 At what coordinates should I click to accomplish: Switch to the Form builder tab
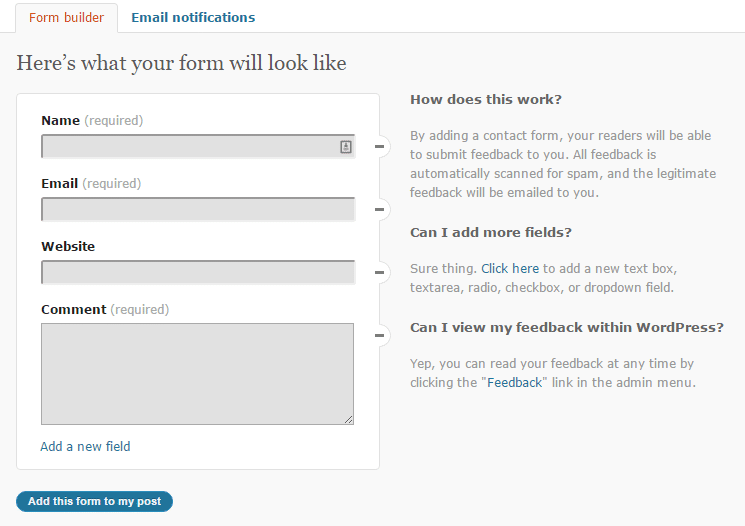tap(67, 18)
